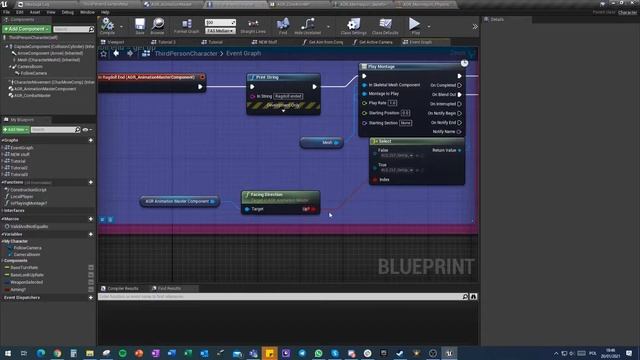Select EventGraph in My Blueprint graphs list

point(22,148)
